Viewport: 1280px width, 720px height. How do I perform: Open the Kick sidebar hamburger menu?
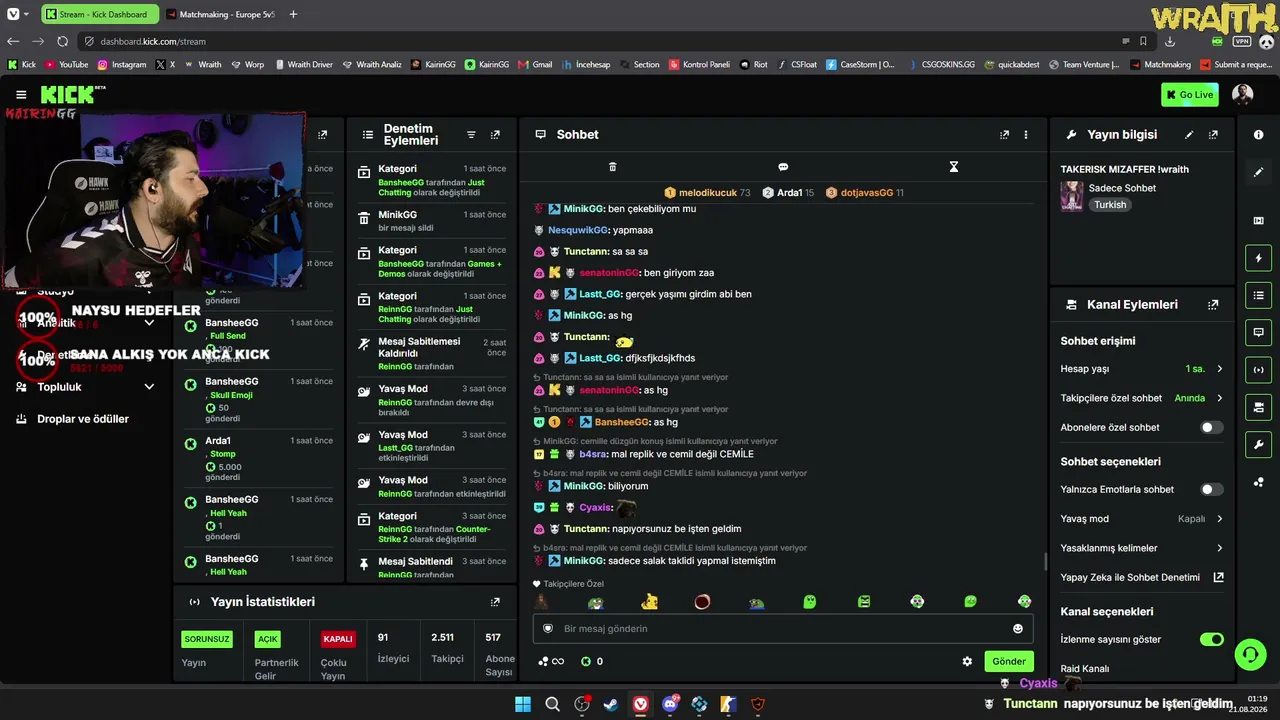click(21, 95)
